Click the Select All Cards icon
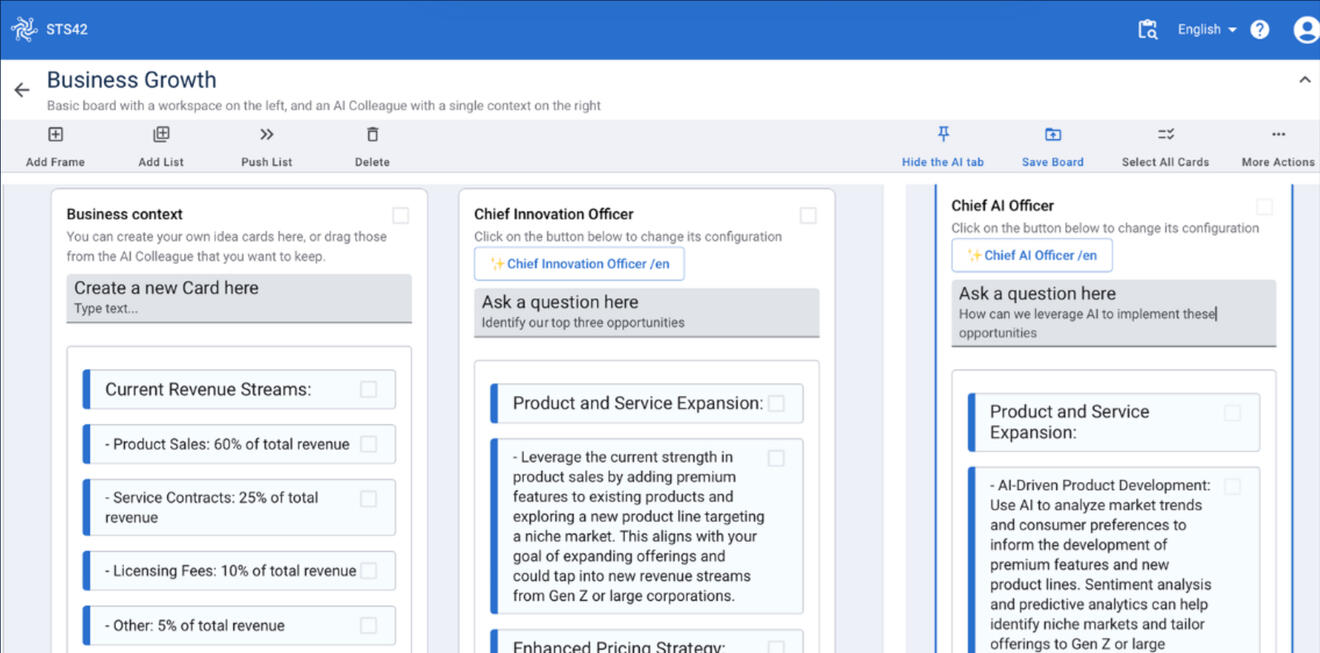The image size is (1320, 653). click(x=1165, y=135)
